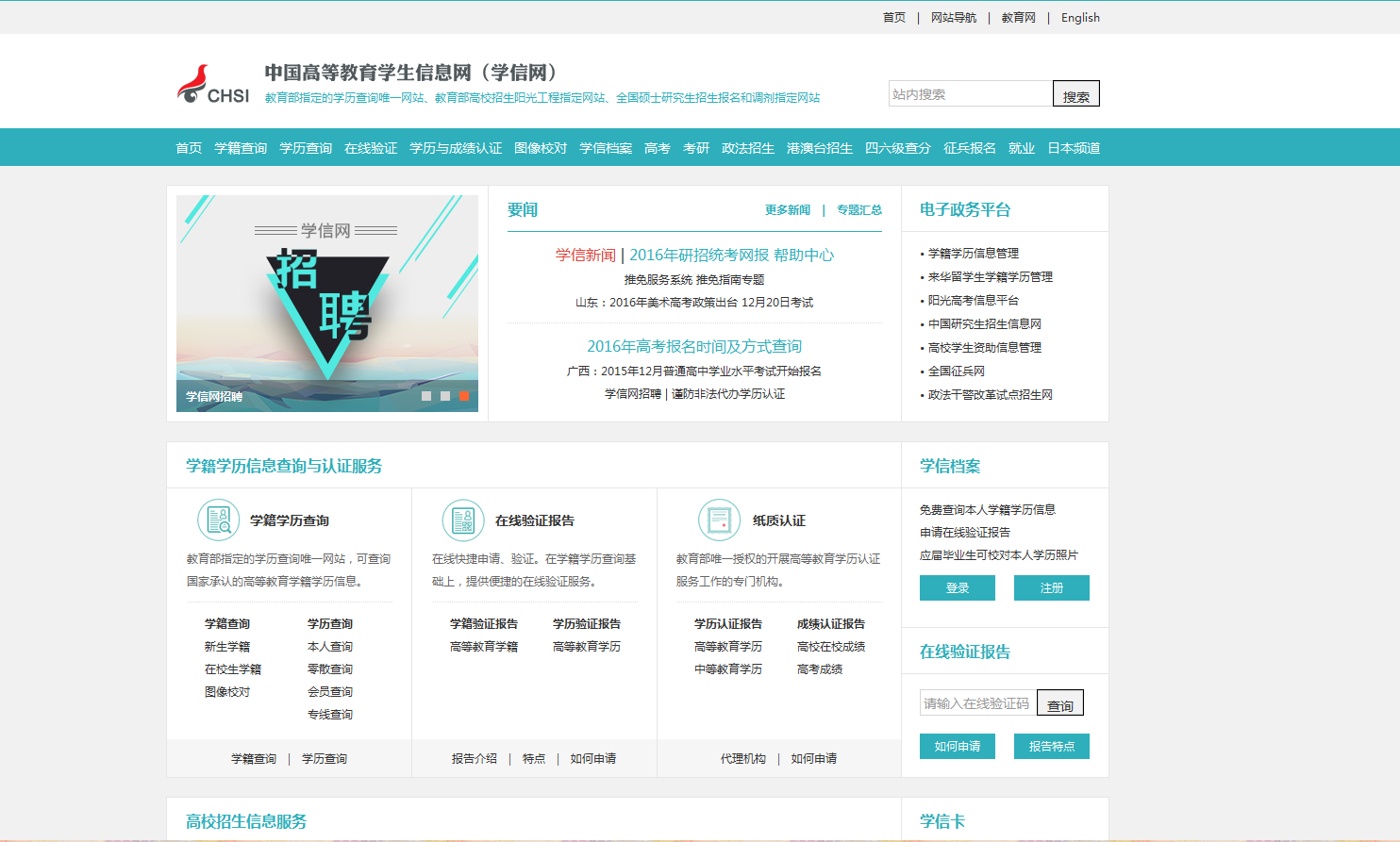1400x842 pixels.
Task: Click the 网站导航 top link
Action: (x=954, y=17)
